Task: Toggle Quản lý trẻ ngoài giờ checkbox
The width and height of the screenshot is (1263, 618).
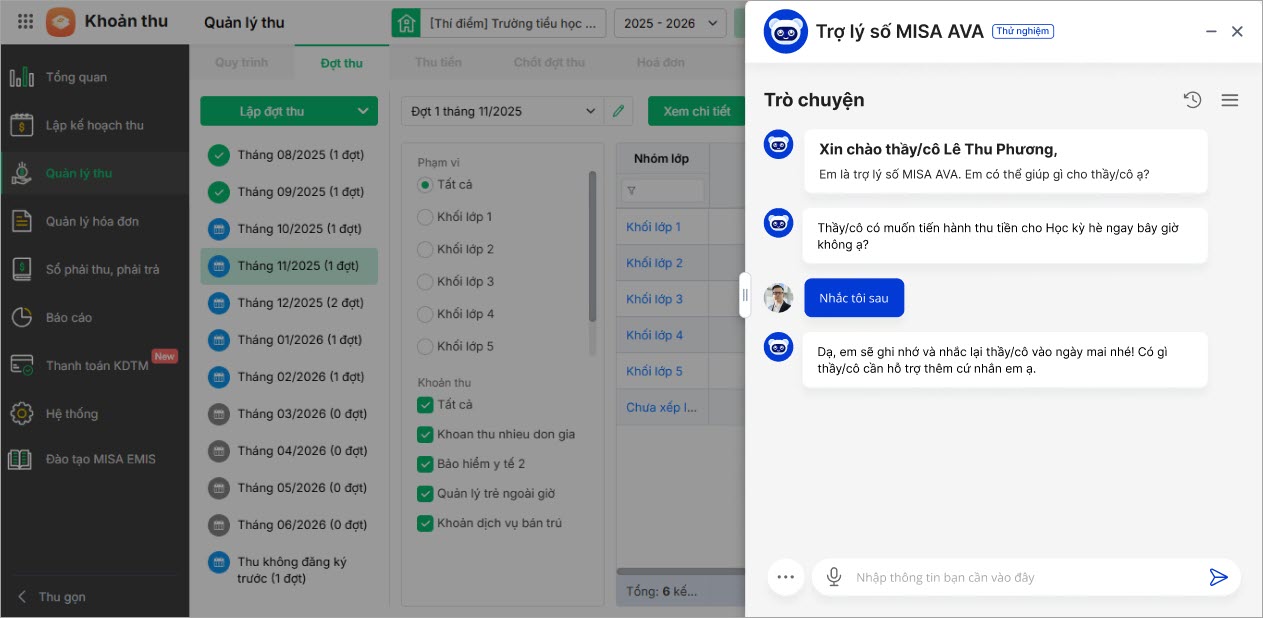Action: point(425,494)
